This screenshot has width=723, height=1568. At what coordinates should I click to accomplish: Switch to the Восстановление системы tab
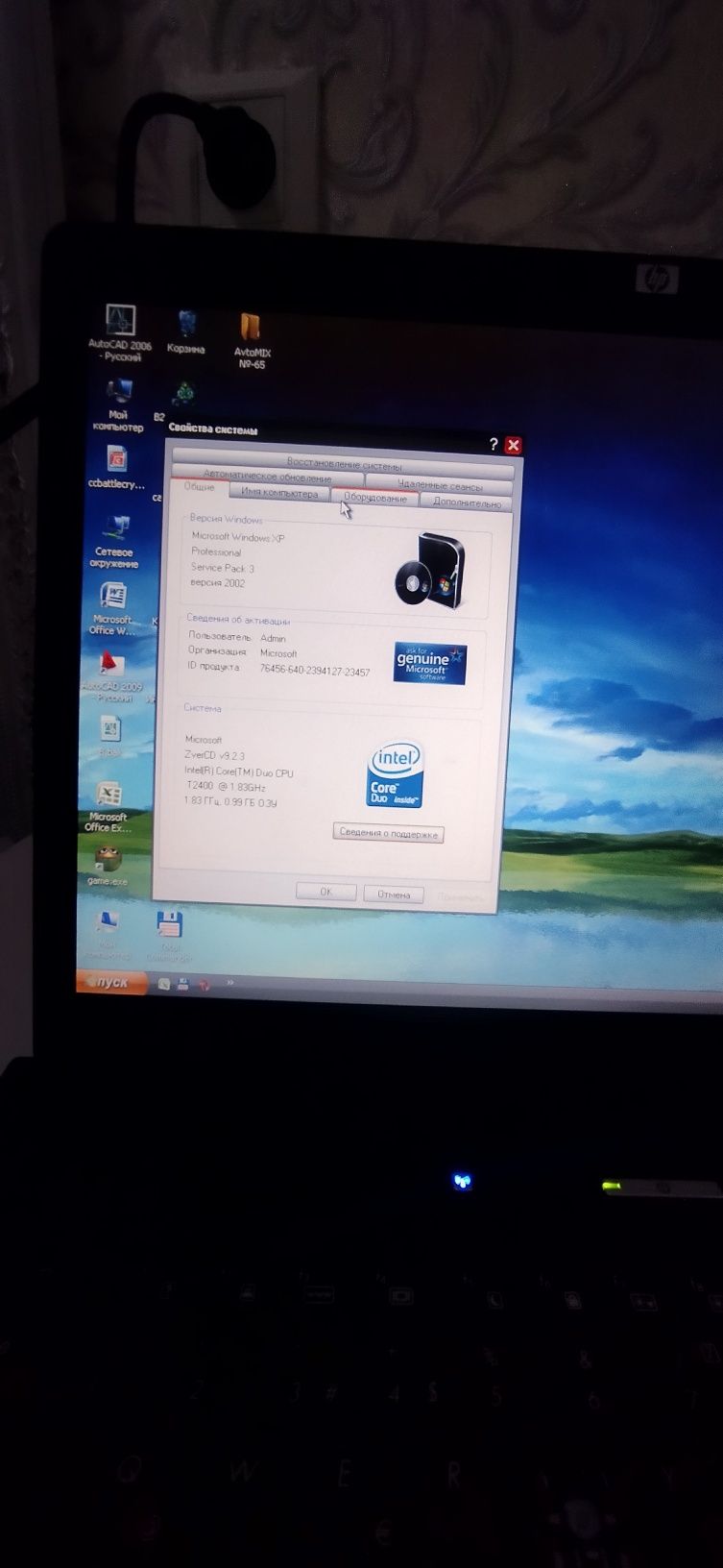click(344, 465)
